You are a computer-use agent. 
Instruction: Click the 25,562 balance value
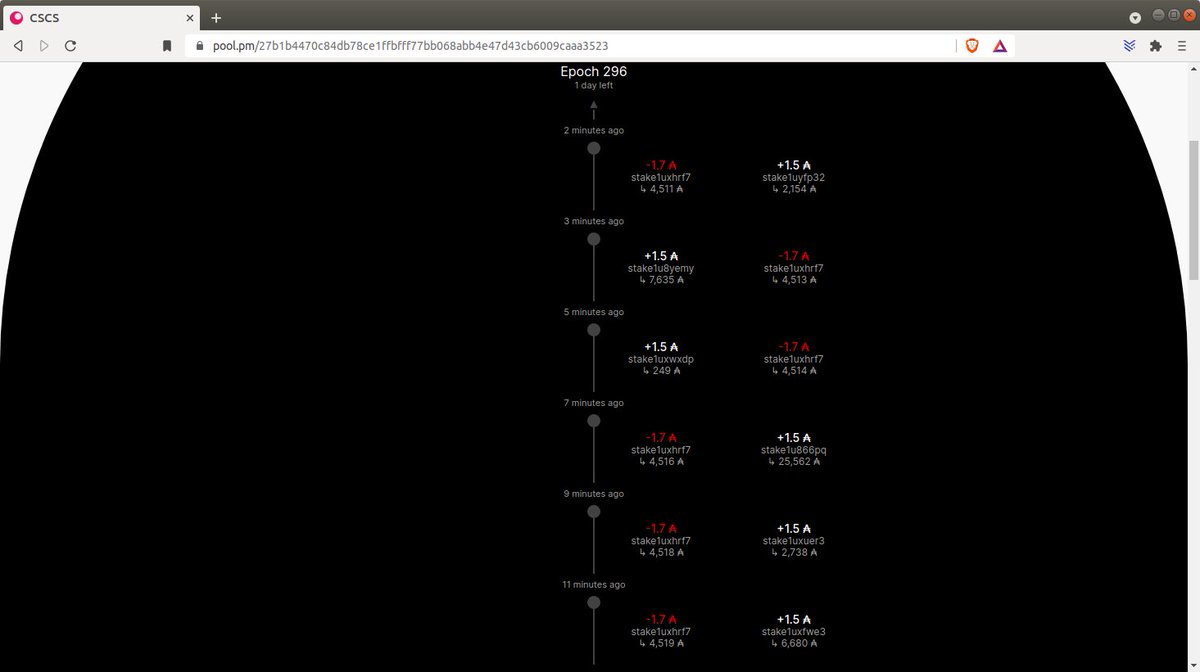tap(794, 462)
